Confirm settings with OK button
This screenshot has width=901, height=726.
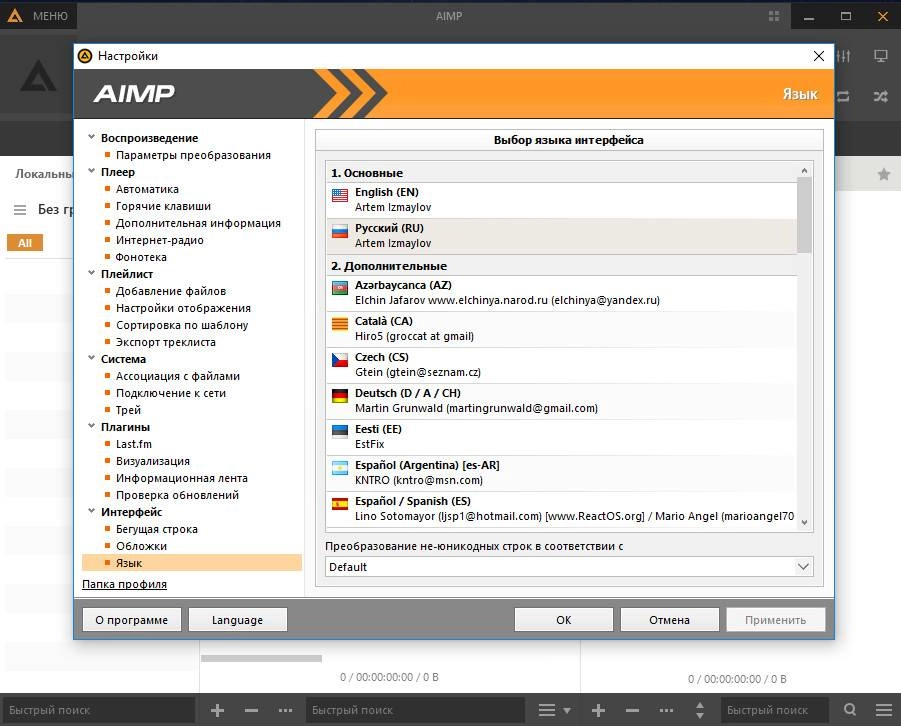(564, 620)
